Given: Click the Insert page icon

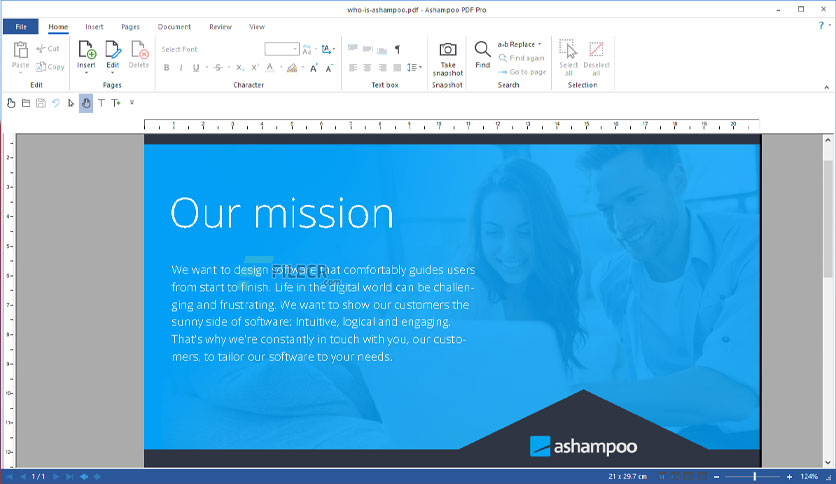Looking at the screenshot, I should pyautogui.click(x=86, y=50).
